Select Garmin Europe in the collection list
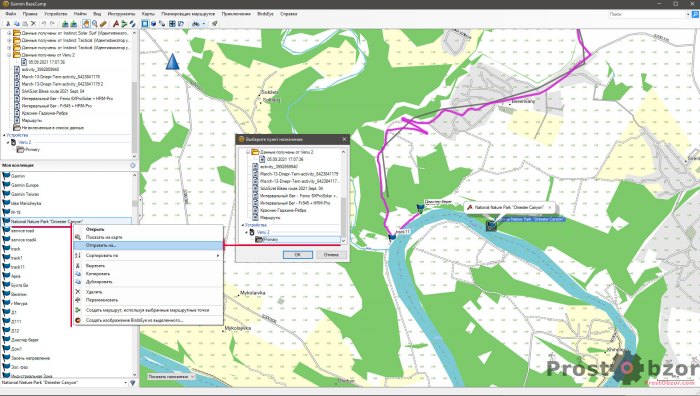The height and width of the screenshot is (396, 700). pyautogui.click(x=25, y=185)
